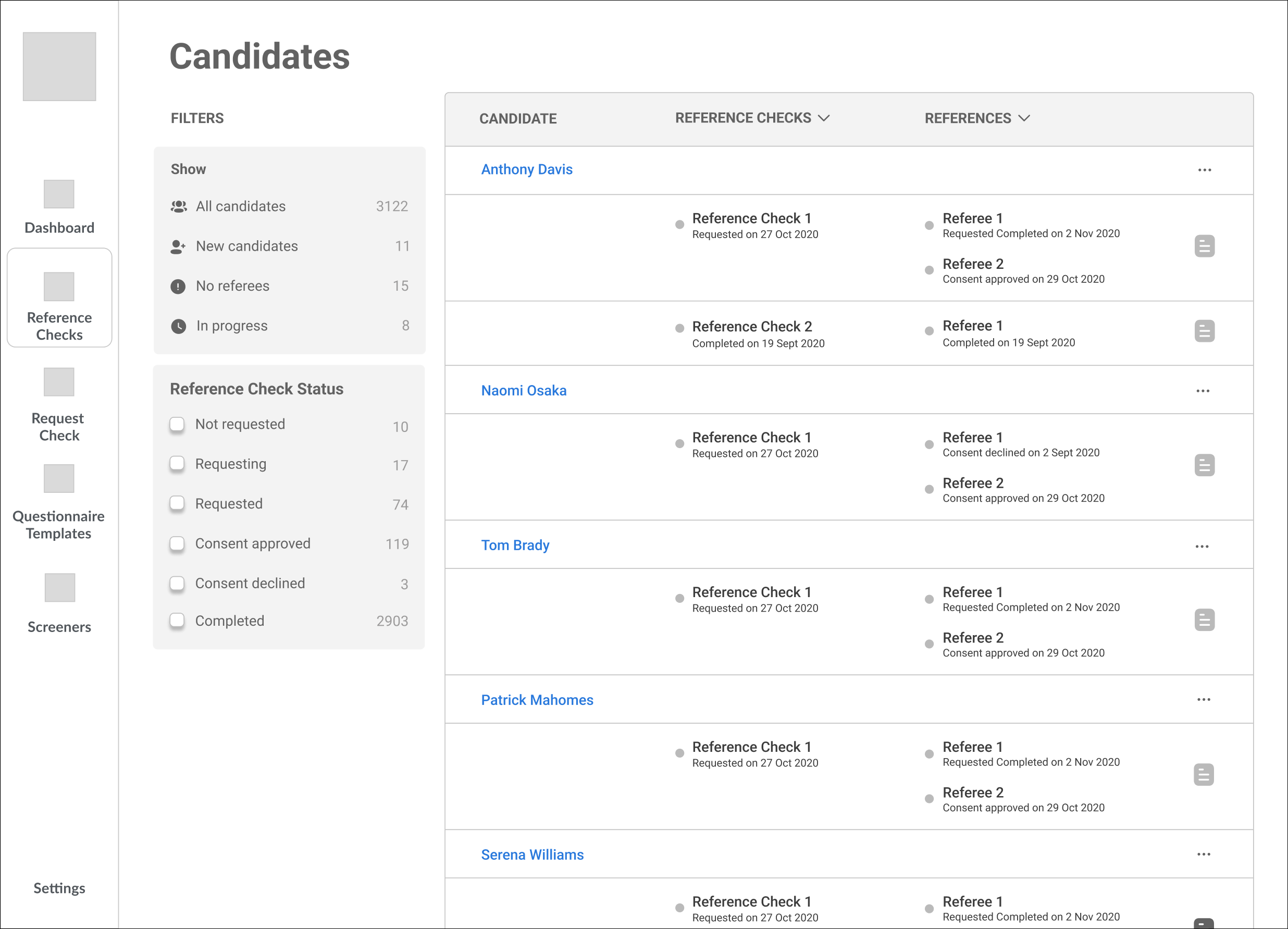Viewport: 1288px width, 929px height.
Task: Open the document icon for Anthony Davis Reference Check 2
Action: 1204,331
